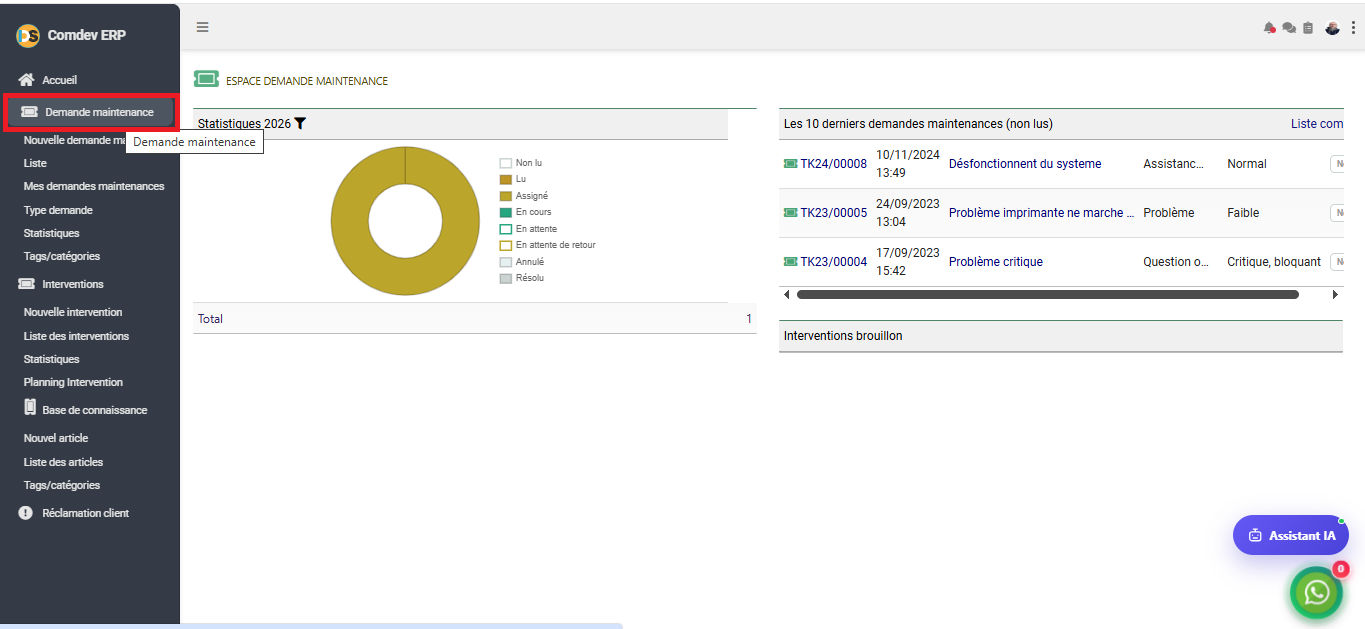This screenshot has height=629, width=1365.
Task: Click the Comdev ERP logo
Action: [28, 35]
